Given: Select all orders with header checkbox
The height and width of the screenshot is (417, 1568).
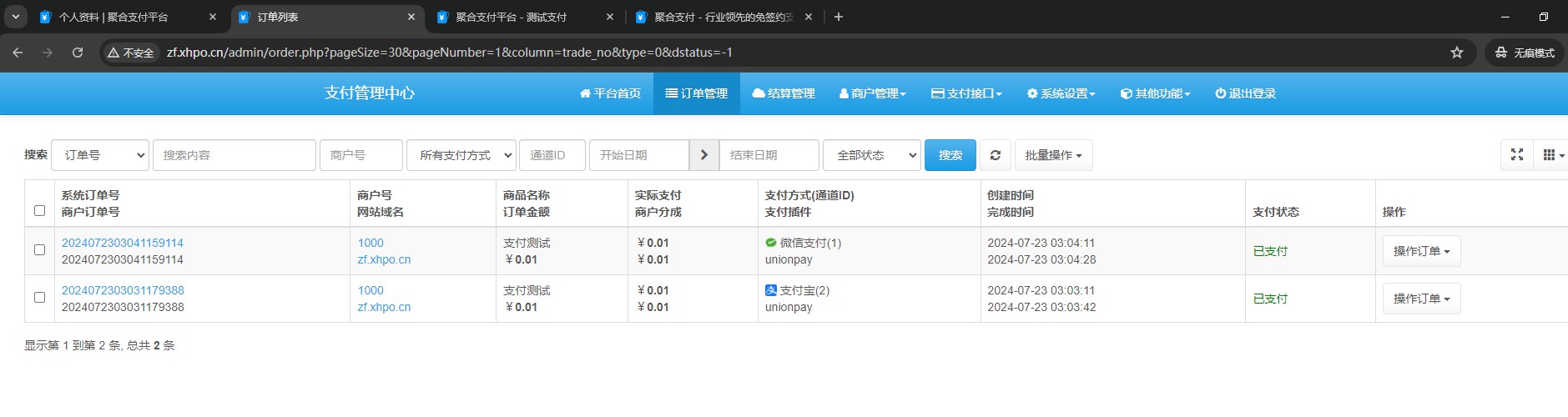Looking at the screenshot, I should 39,211.
